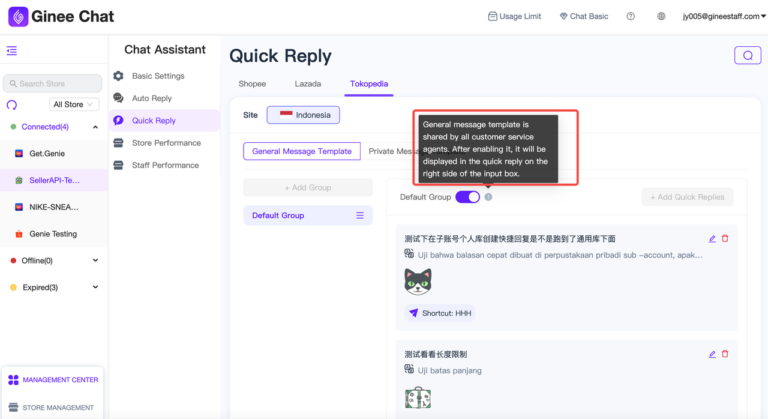Open the All Store dropdown
The image size is (768, 419).
(x=75, y=104)
